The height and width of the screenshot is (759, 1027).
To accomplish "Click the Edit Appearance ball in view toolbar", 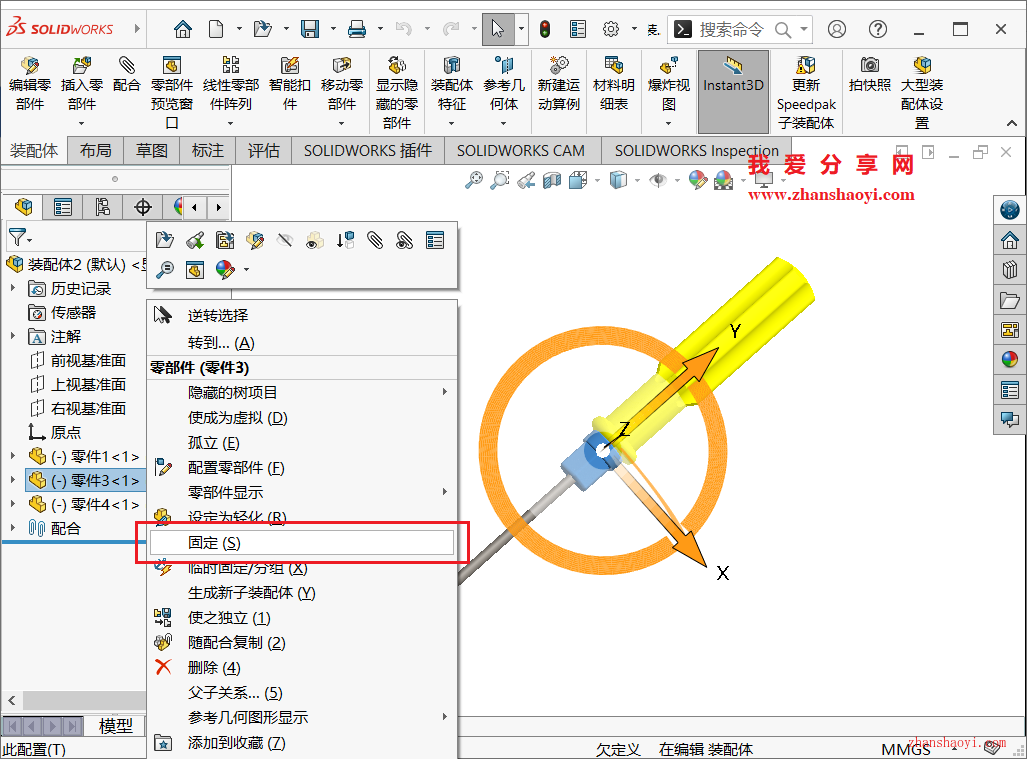I will pos(698,179).
